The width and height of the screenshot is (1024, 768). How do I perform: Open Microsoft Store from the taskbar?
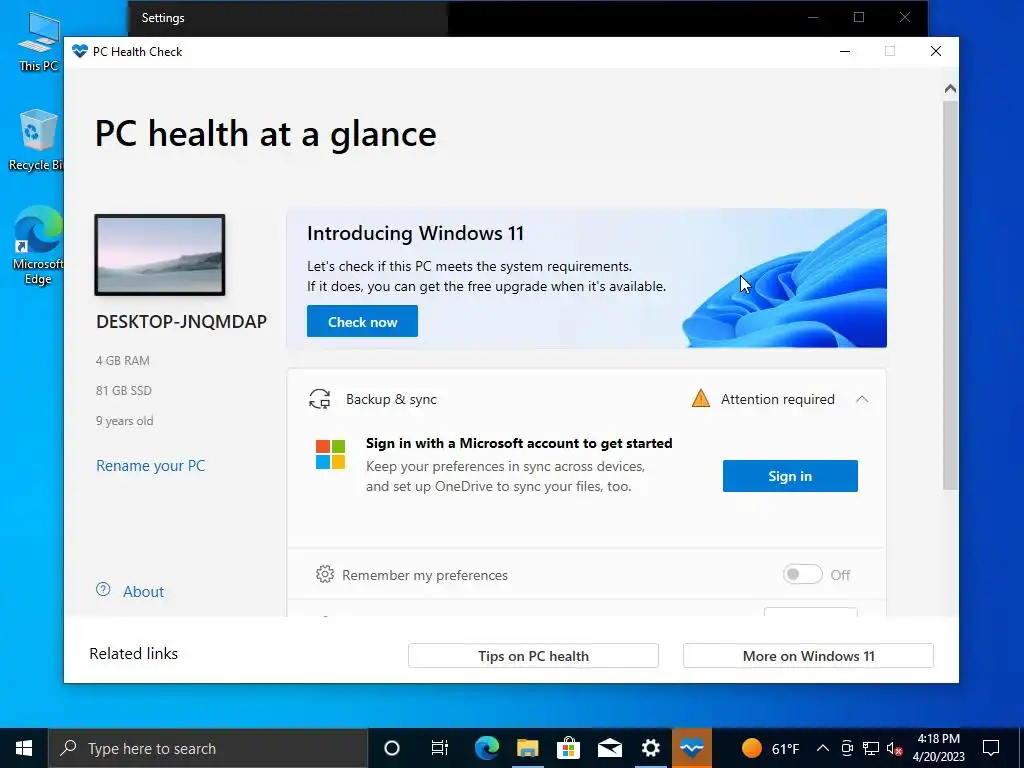pyautogui.click(x=568, y=748)
